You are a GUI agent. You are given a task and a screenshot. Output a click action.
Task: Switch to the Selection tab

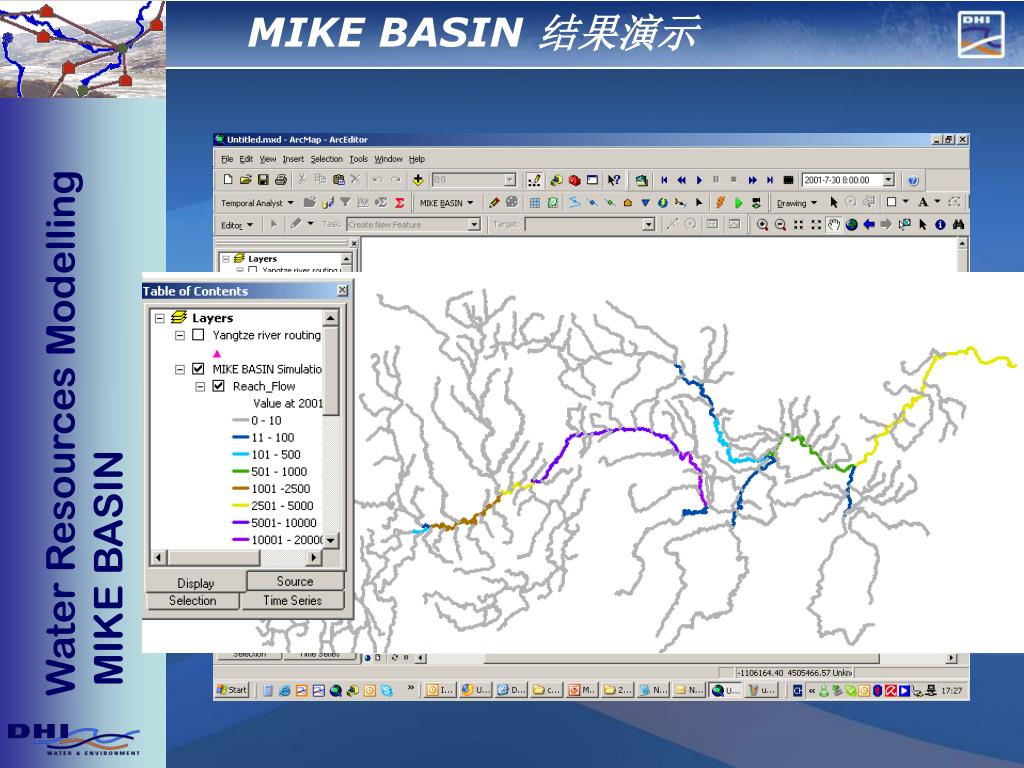point(193,600)
